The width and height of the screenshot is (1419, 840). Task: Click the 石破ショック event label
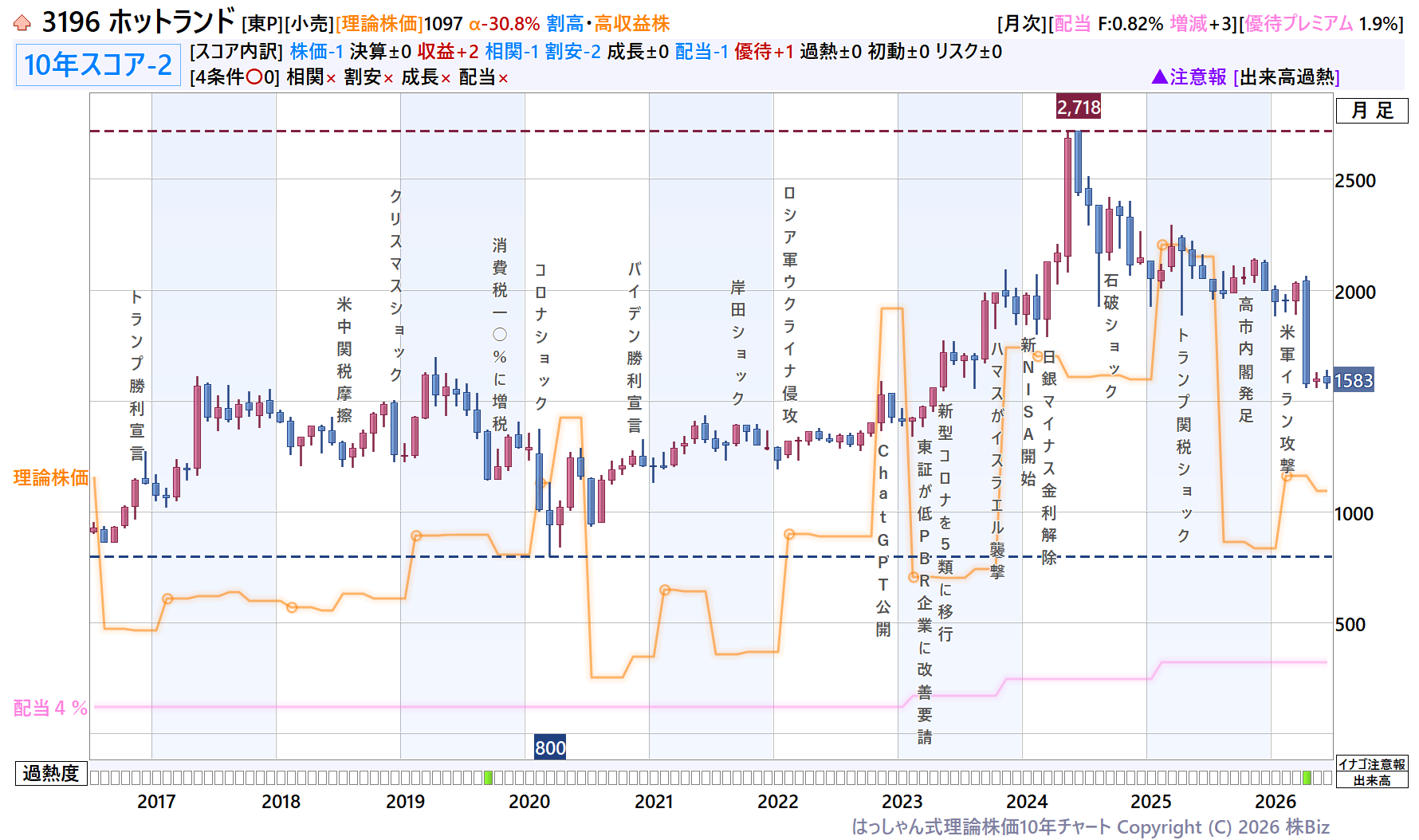point(1111,336)
